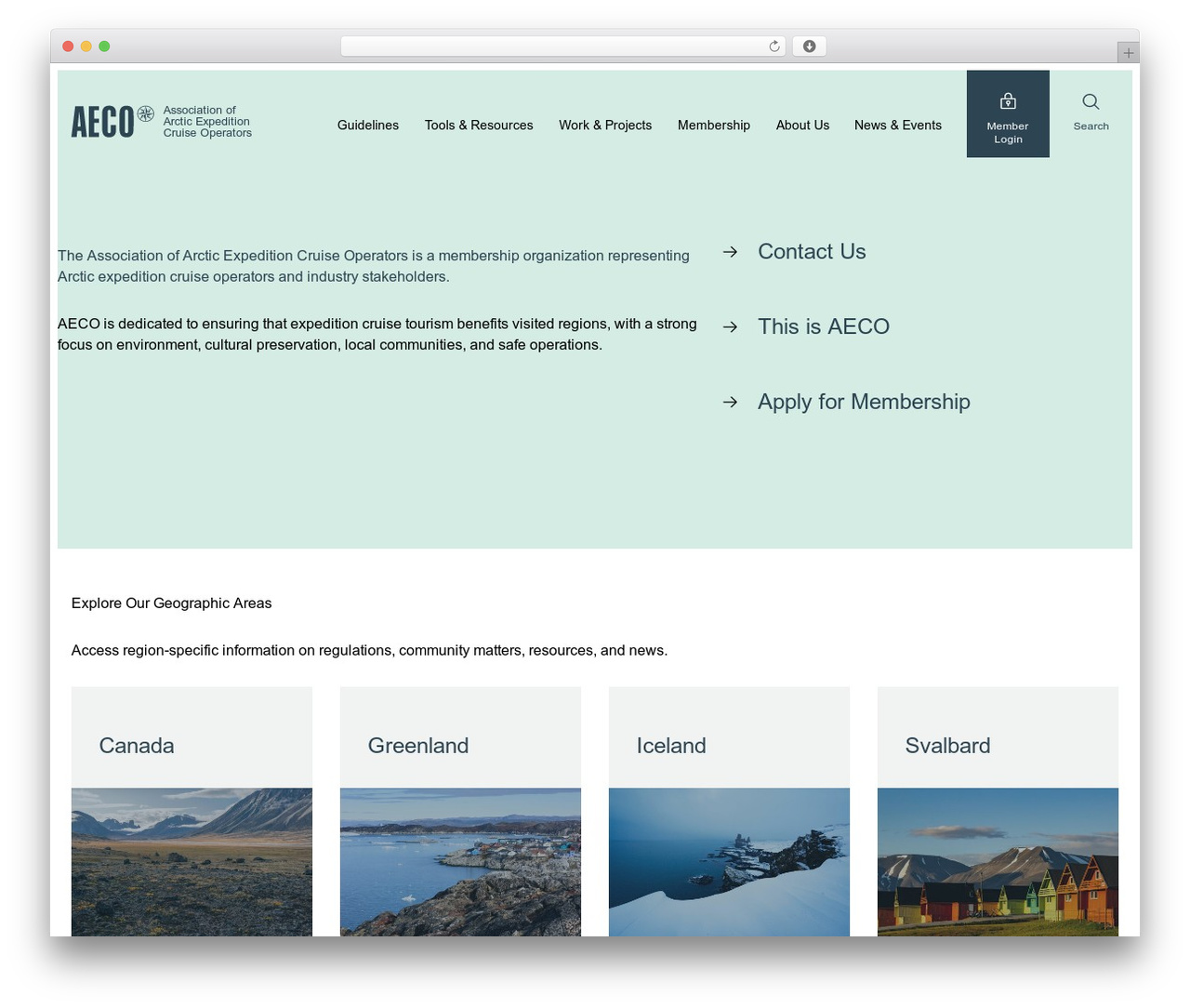This screenshot has height=1008, width=1190.
Task: Click the browser download icon
Action: pyautogui.click(x=809, y=46)
